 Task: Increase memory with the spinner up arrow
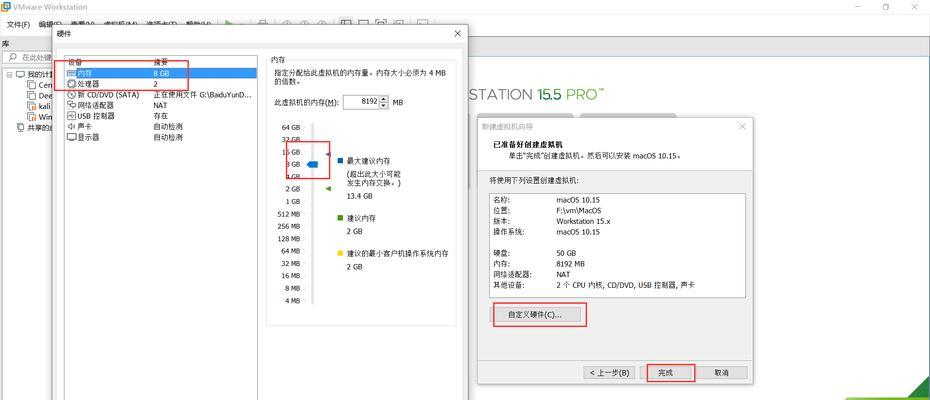384,99
